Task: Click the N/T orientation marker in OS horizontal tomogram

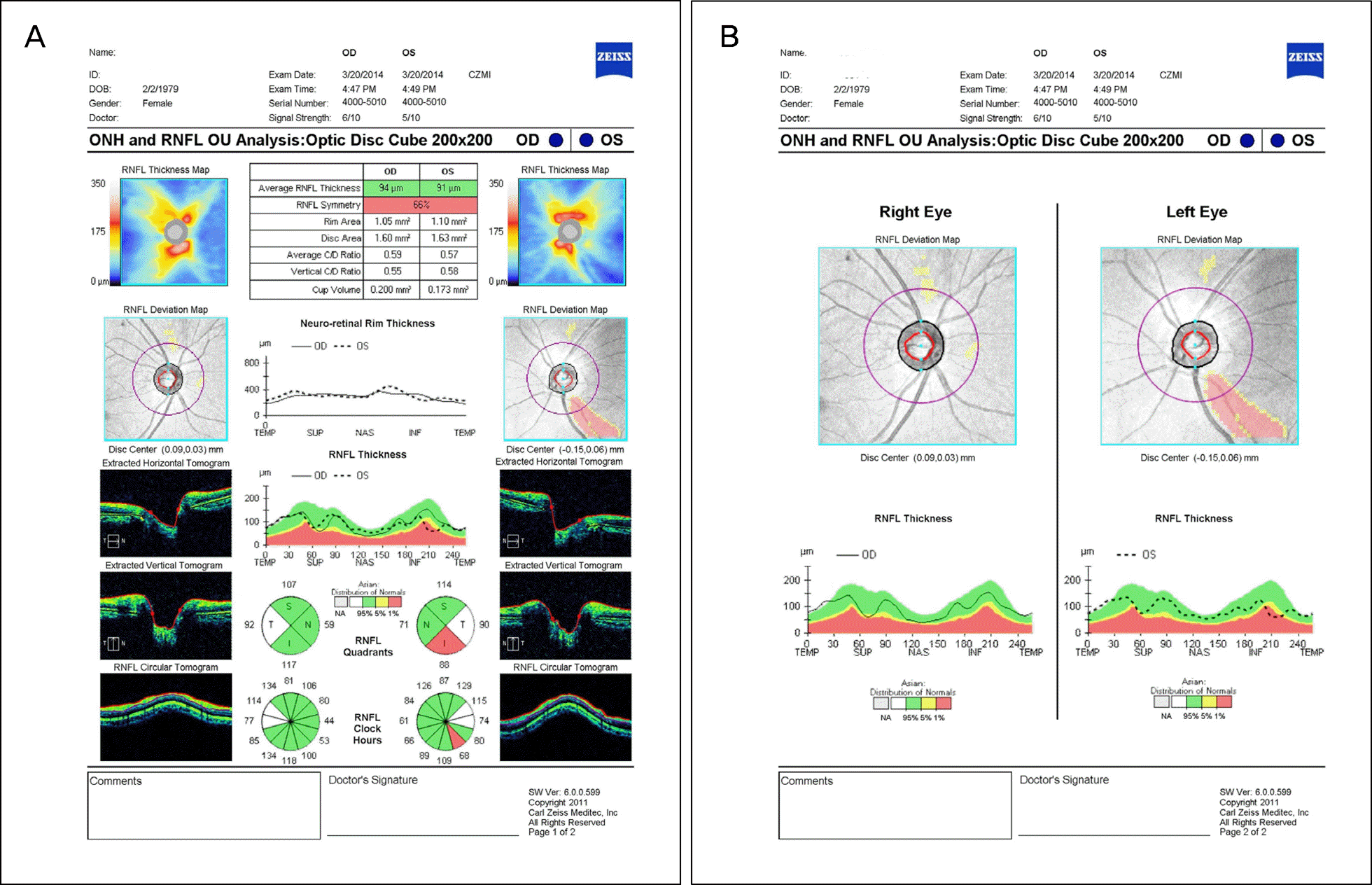Action: click(x=514, y=541)
